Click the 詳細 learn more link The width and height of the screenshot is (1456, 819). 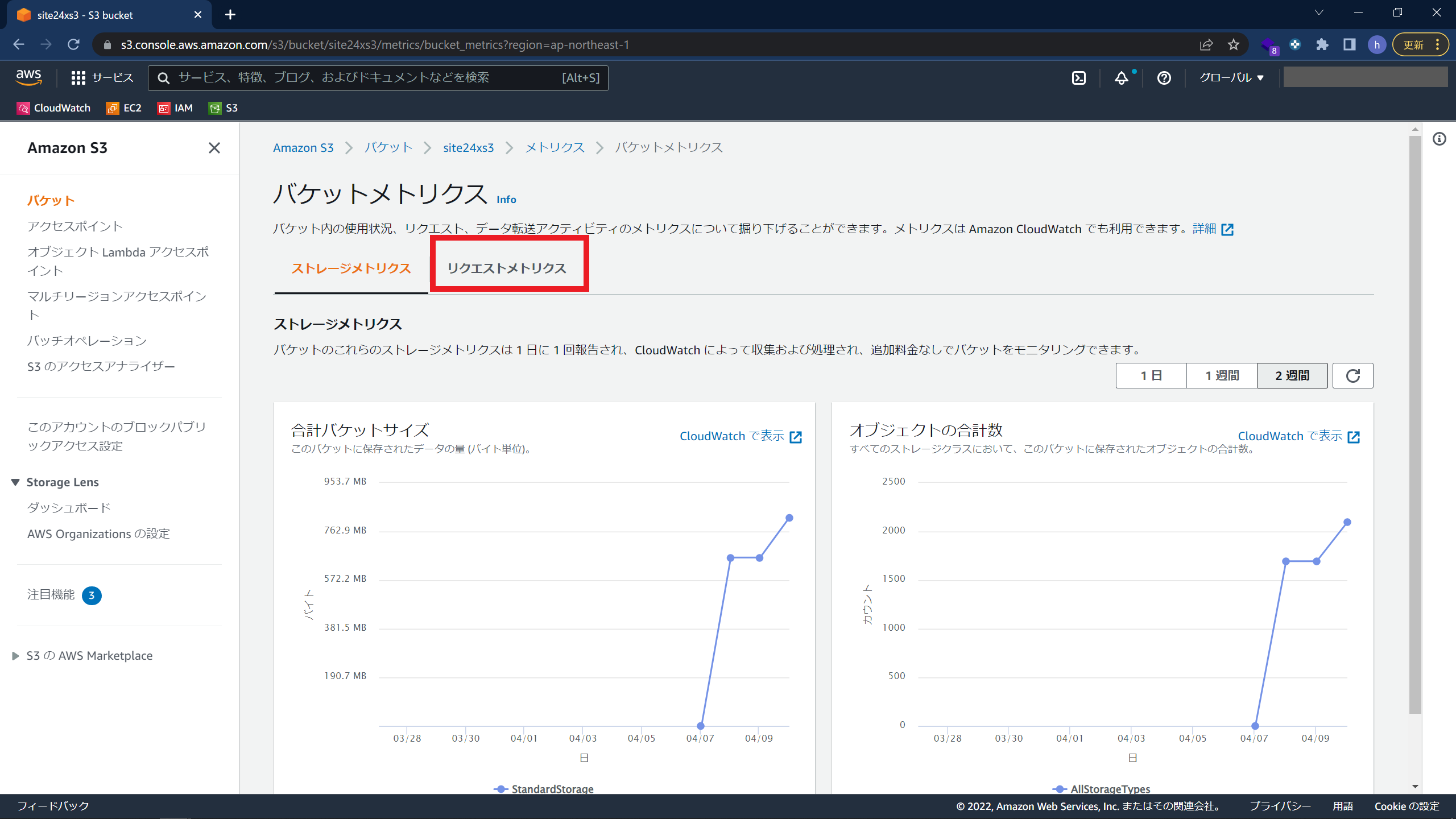point(1204,229)
